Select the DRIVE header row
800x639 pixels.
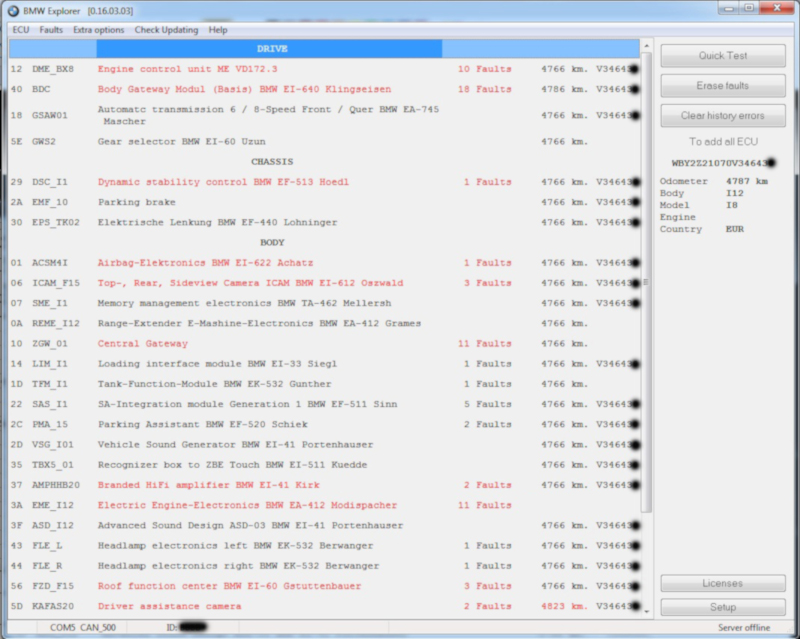pyautogui.click(x=324, y=49)
